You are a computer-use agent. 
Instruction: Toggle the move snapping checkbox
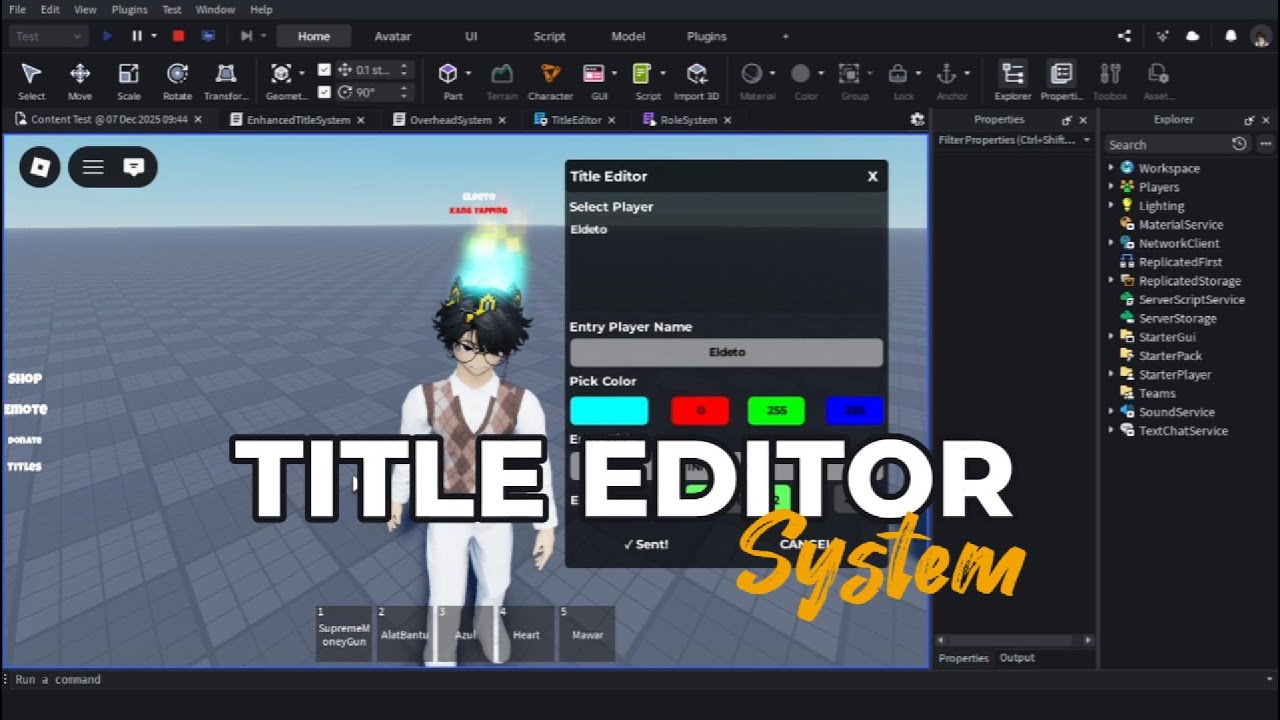point(324,70)
